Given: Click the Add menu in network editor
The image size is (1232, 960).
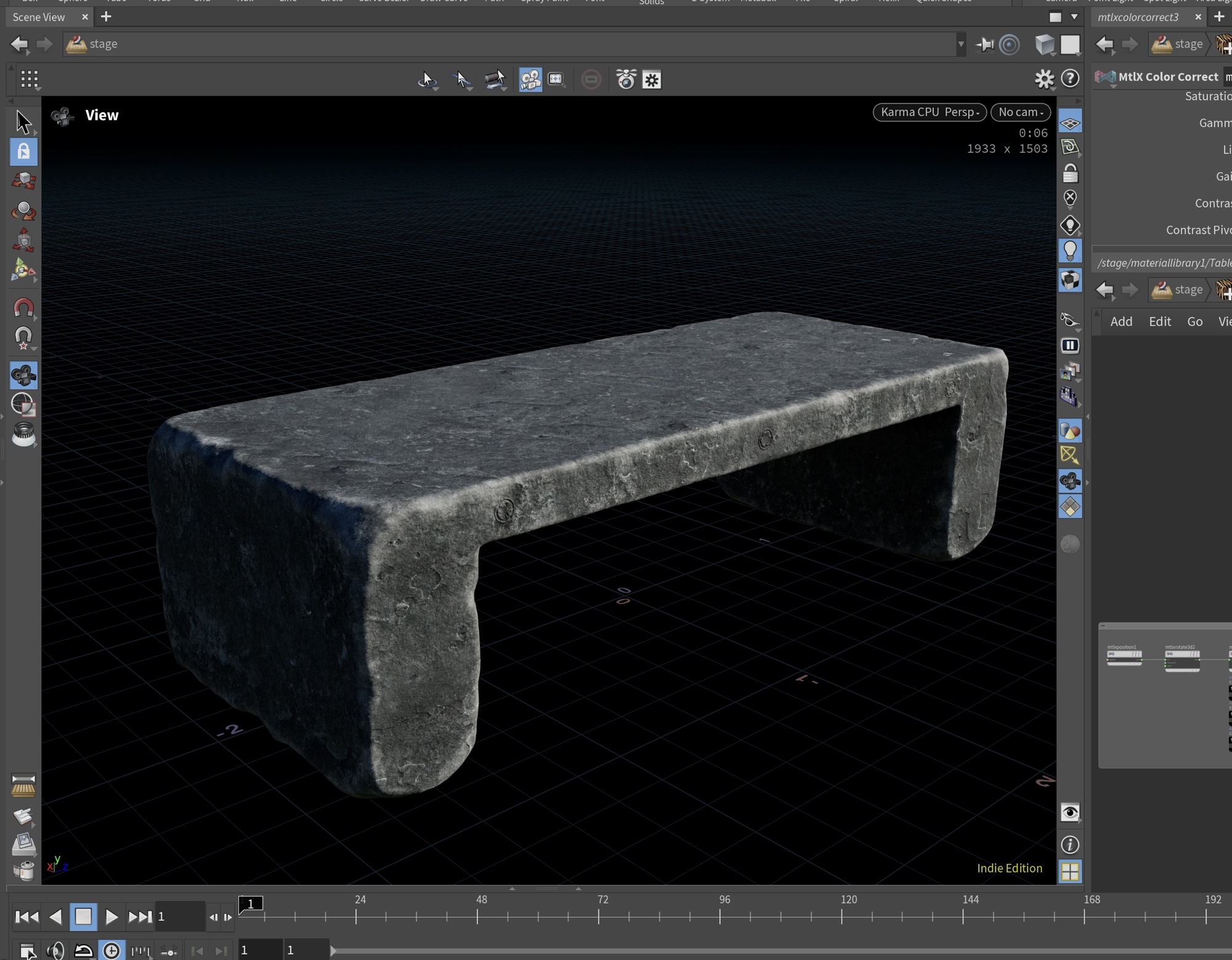Looking at the screenshot, I should point(1121,321).
